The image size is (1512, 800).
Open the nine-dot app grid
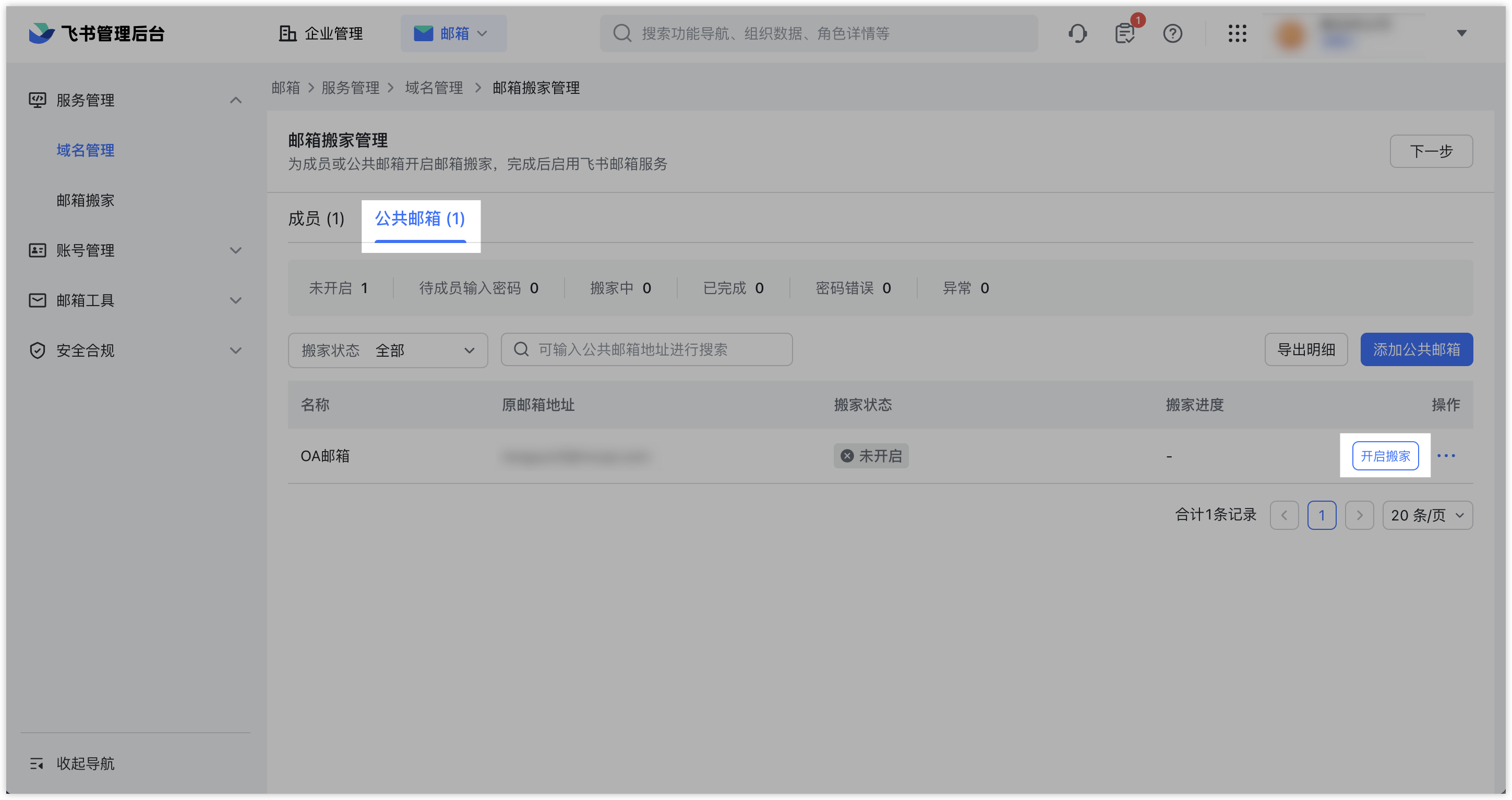tap(1237, 33)
